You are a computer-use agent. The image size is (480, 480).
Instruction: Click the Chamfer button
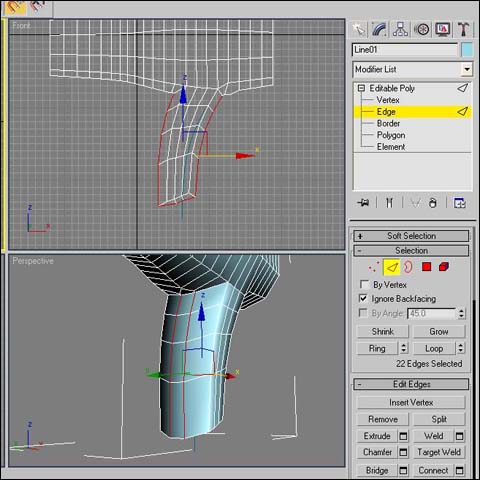[377, 452]
